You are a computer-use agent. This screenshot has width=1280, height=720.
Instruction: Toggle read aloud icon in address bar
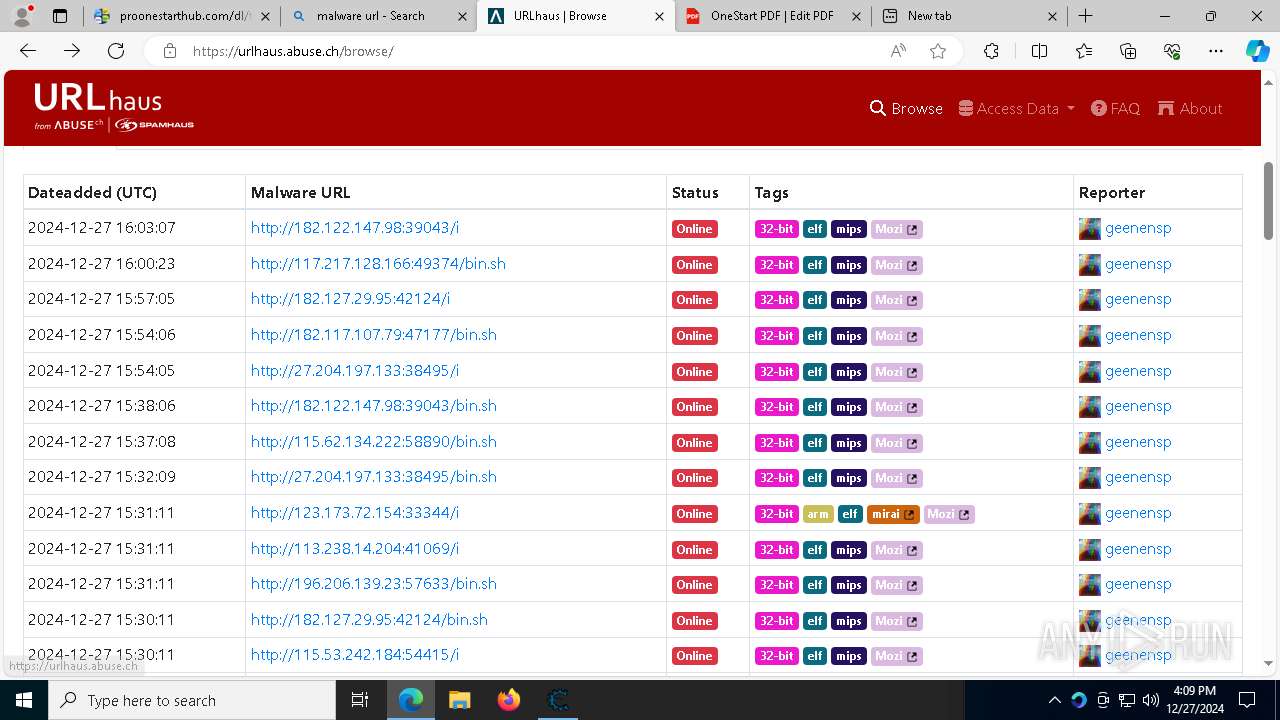(898, 51)
